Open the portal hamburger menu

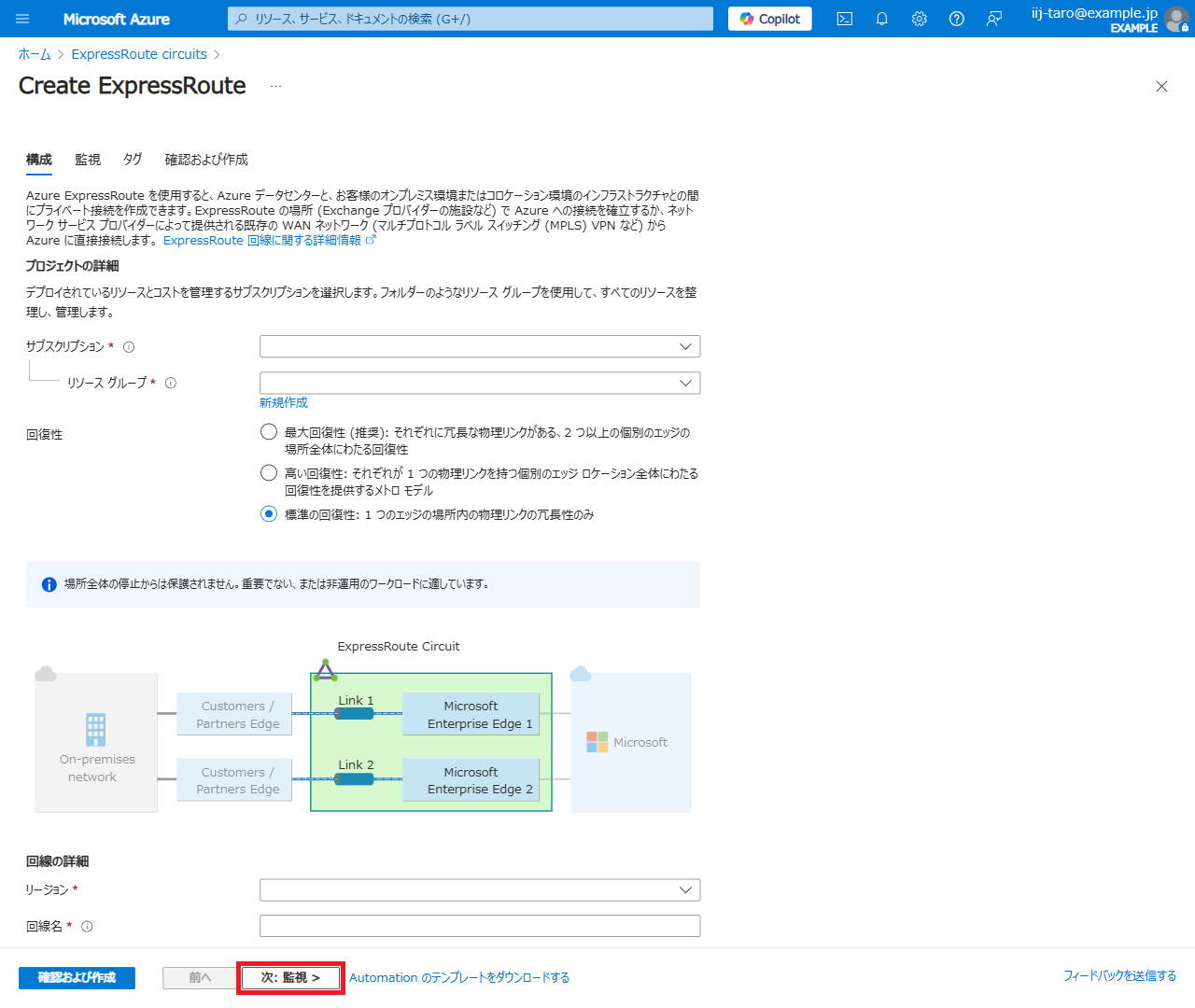point(22,19)
